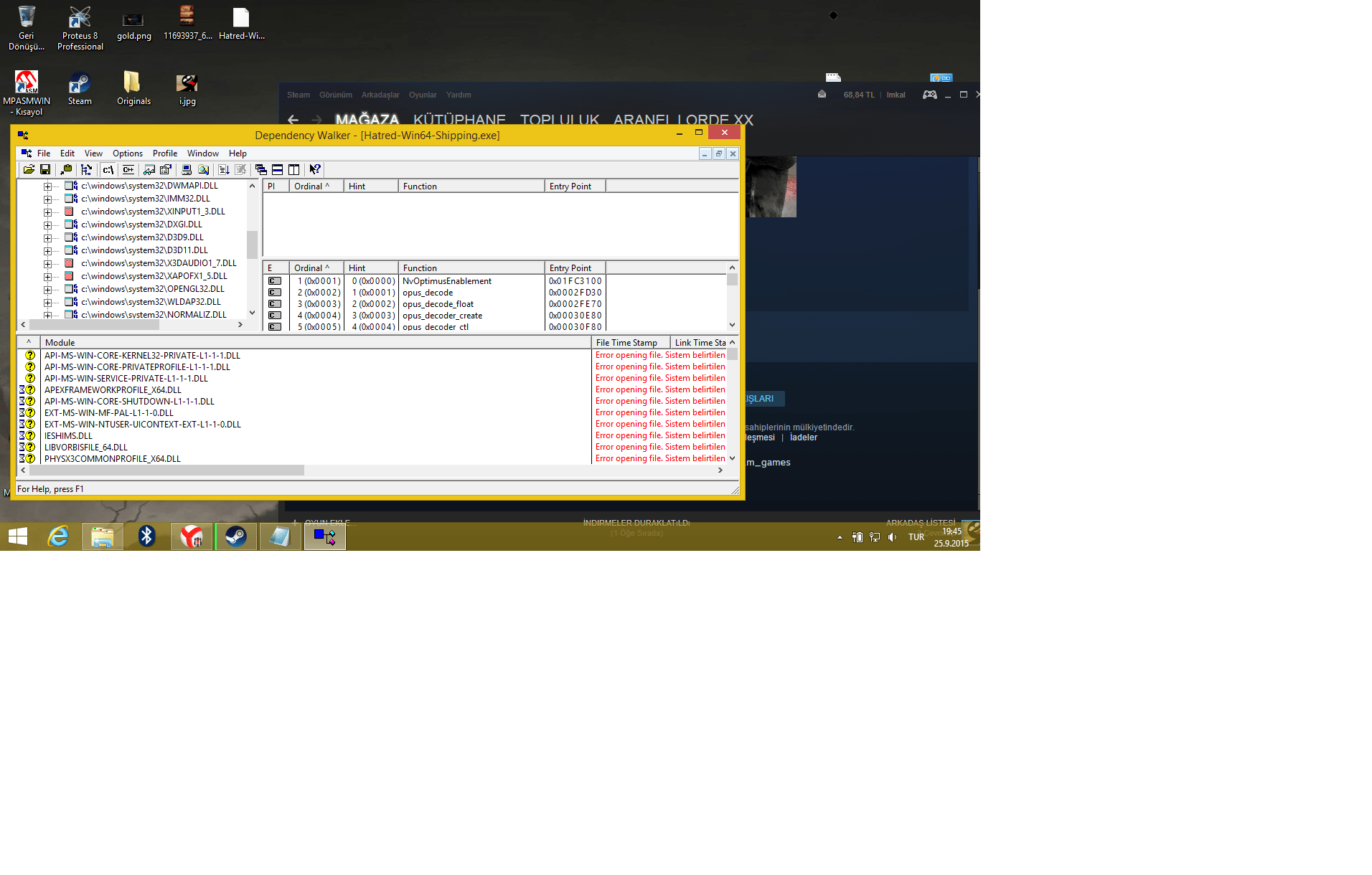
Task: Open TOPLULUK tab in Steam window
Action: [x=560, y=120]
